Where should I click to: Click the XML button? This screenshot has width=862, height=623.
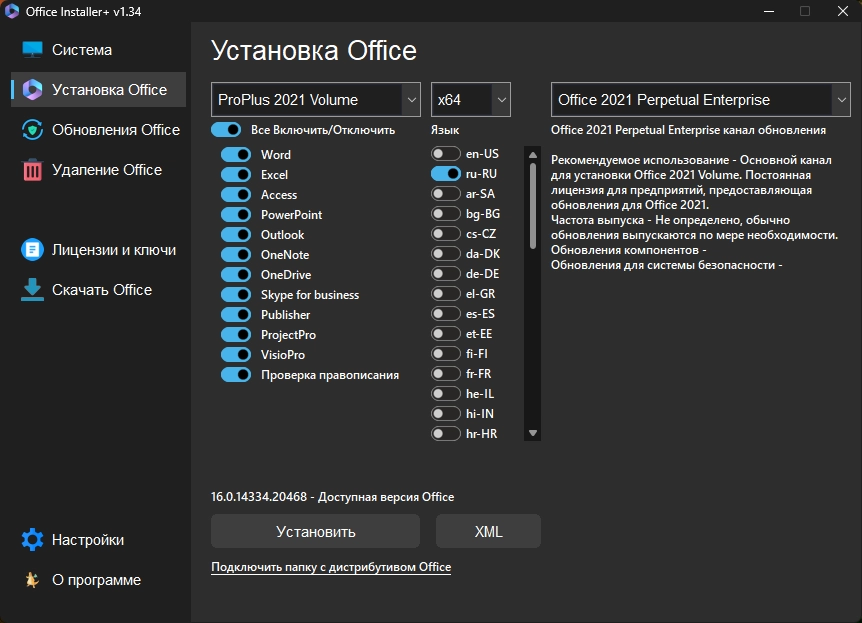tap(488, 531)
